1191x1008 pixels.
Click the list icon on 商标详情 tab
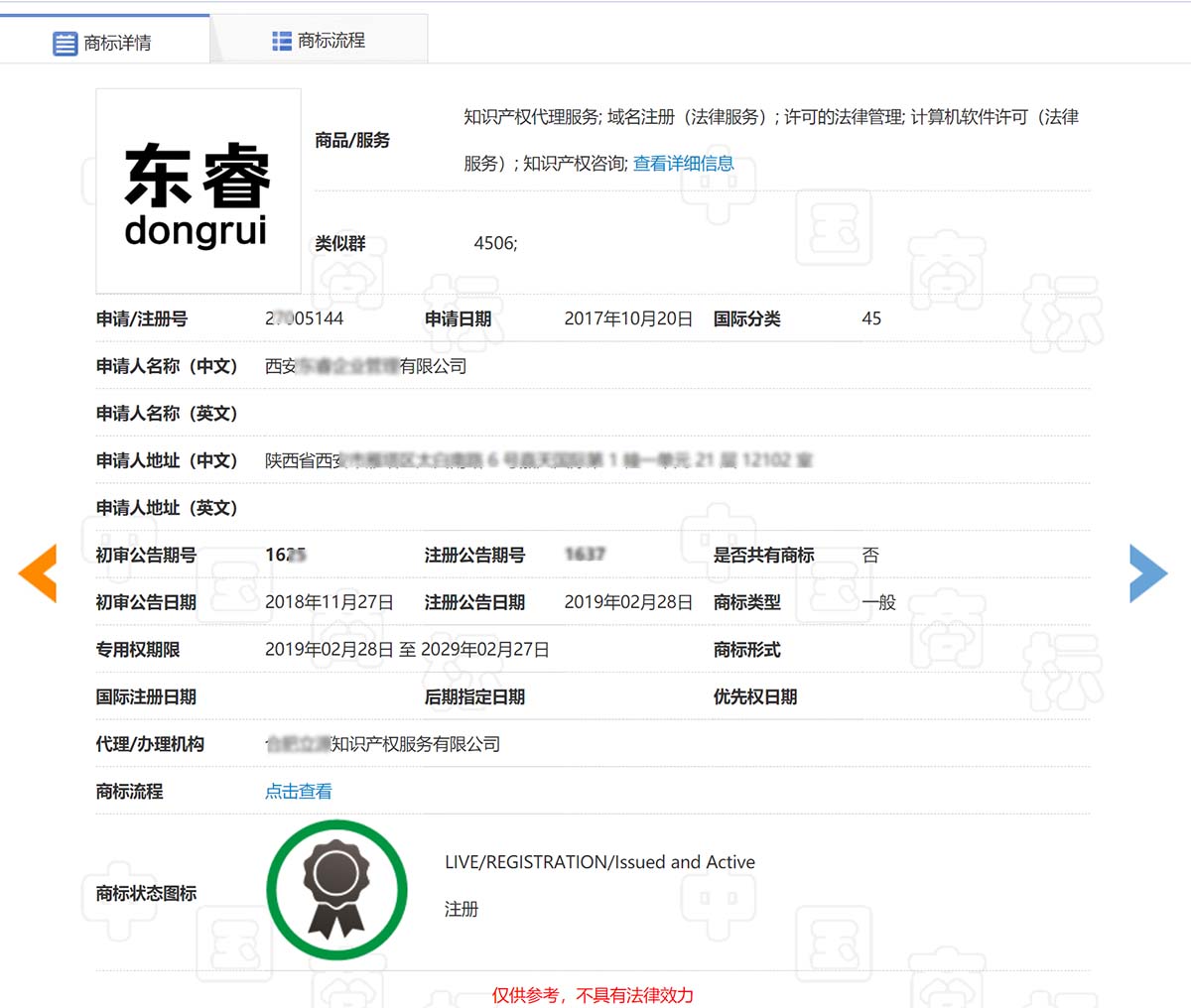tap(65, 44)
